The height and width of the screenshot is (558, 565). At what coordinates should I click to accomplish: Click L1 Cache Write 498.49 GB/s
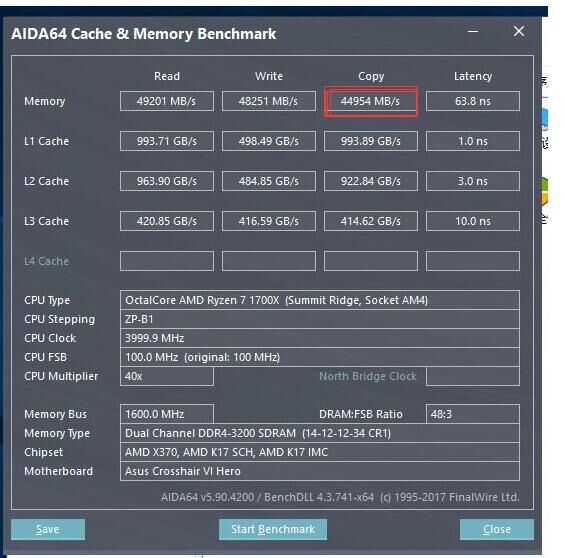[269, 141]
